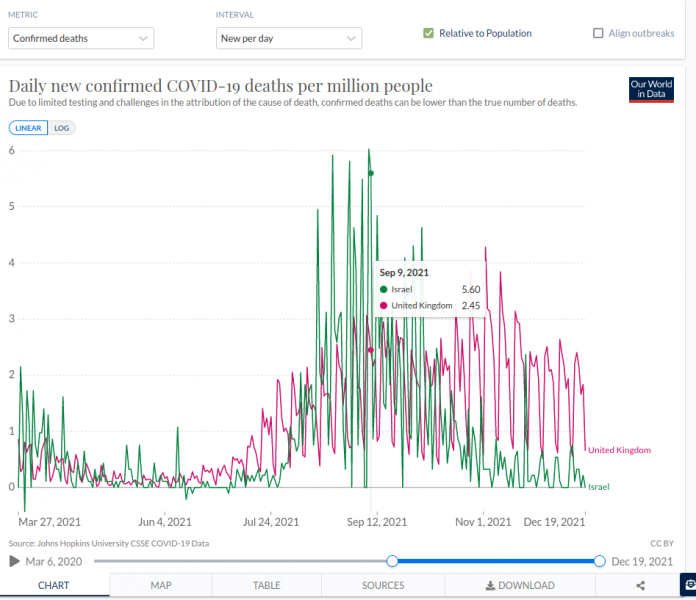The width and height of the screenshot is (696, 600).
Task: Click the chevron in the Metric dropdown
Action: coord(144,39)
